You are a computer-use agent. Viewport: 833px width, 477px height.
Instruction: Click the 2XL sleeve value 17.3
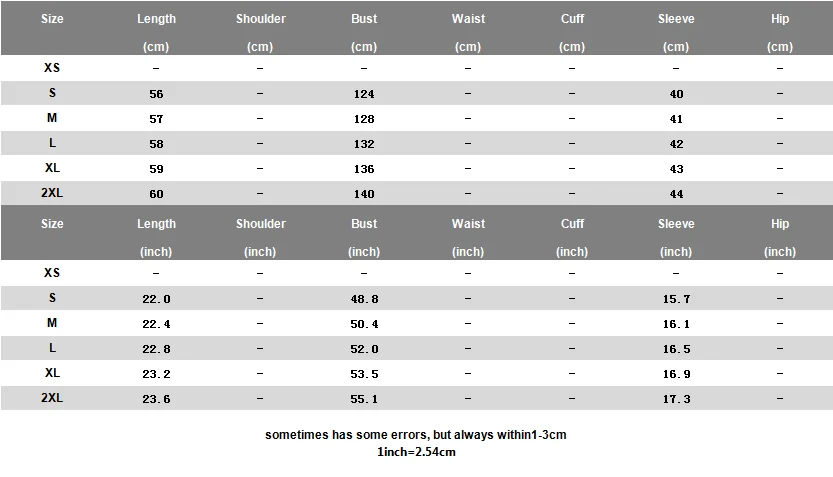(x=676, y=399)
